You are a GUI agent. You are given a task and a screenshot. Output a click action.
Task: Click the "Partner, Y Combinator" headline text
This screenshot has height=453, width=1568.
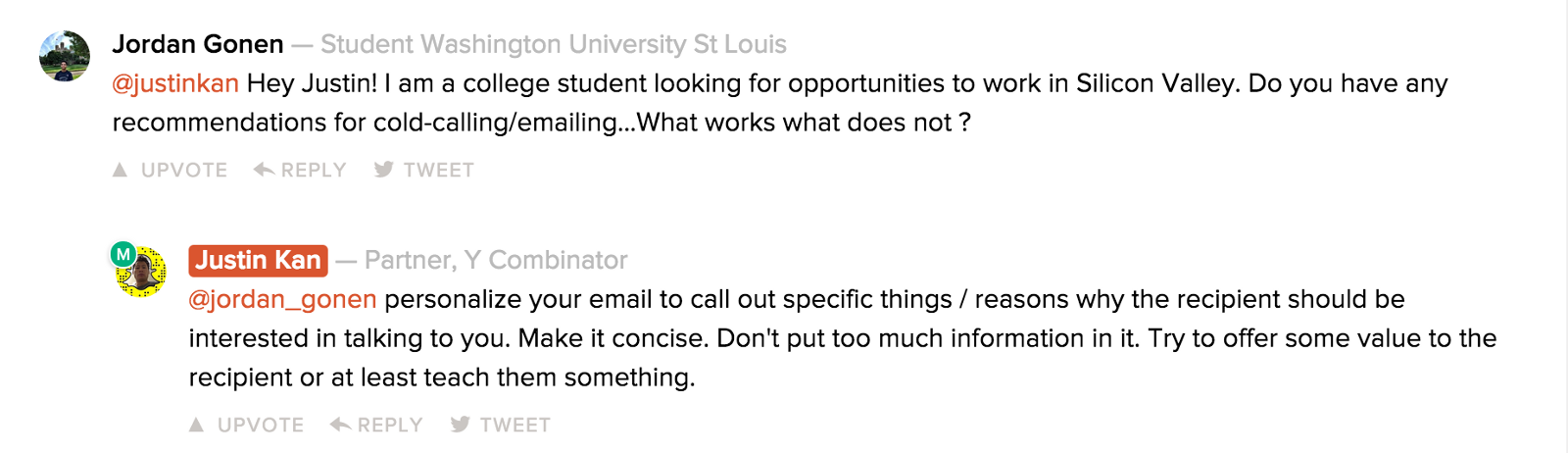[x=496, y=260]
